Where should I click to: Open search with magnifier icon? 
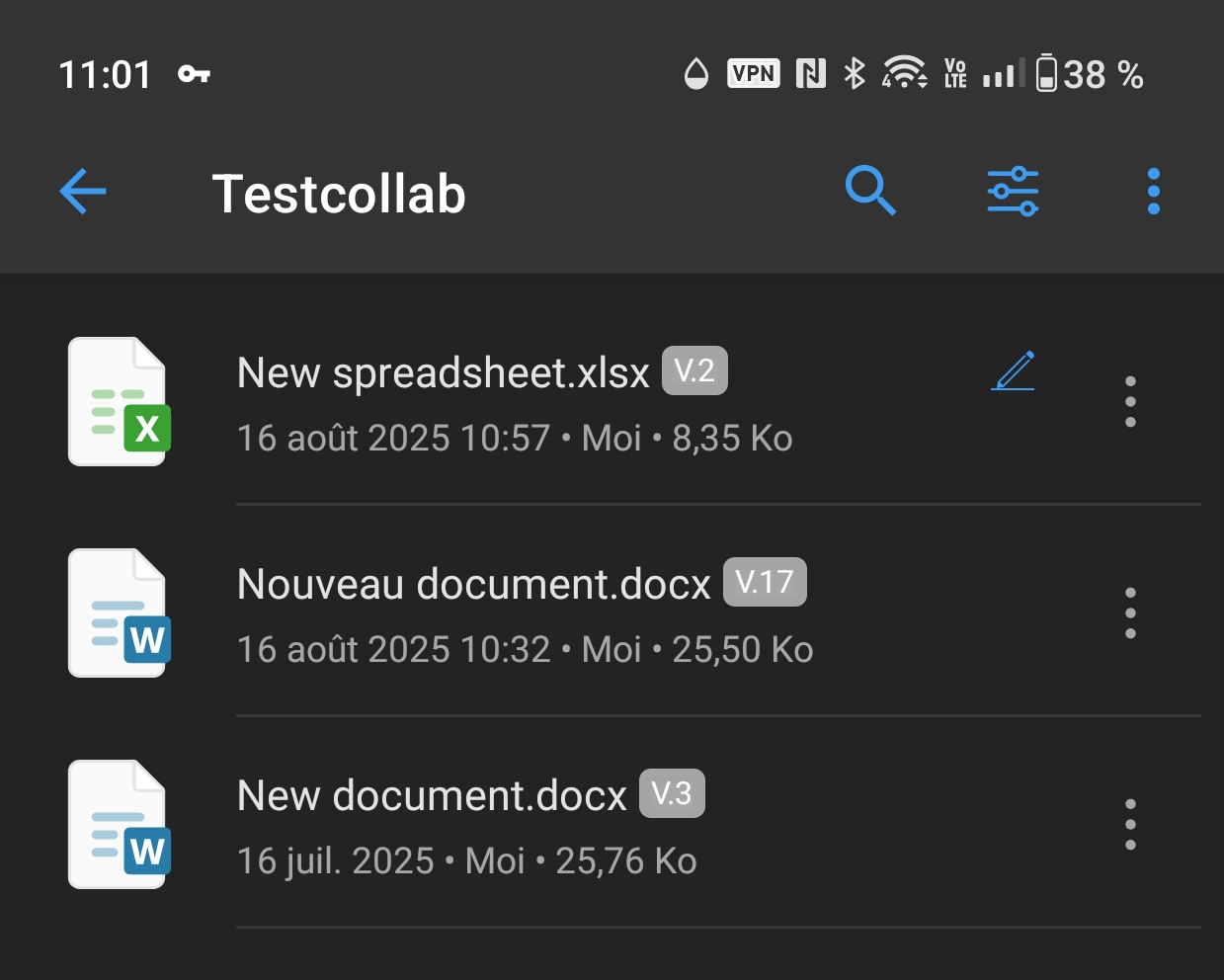pos(870,191)
